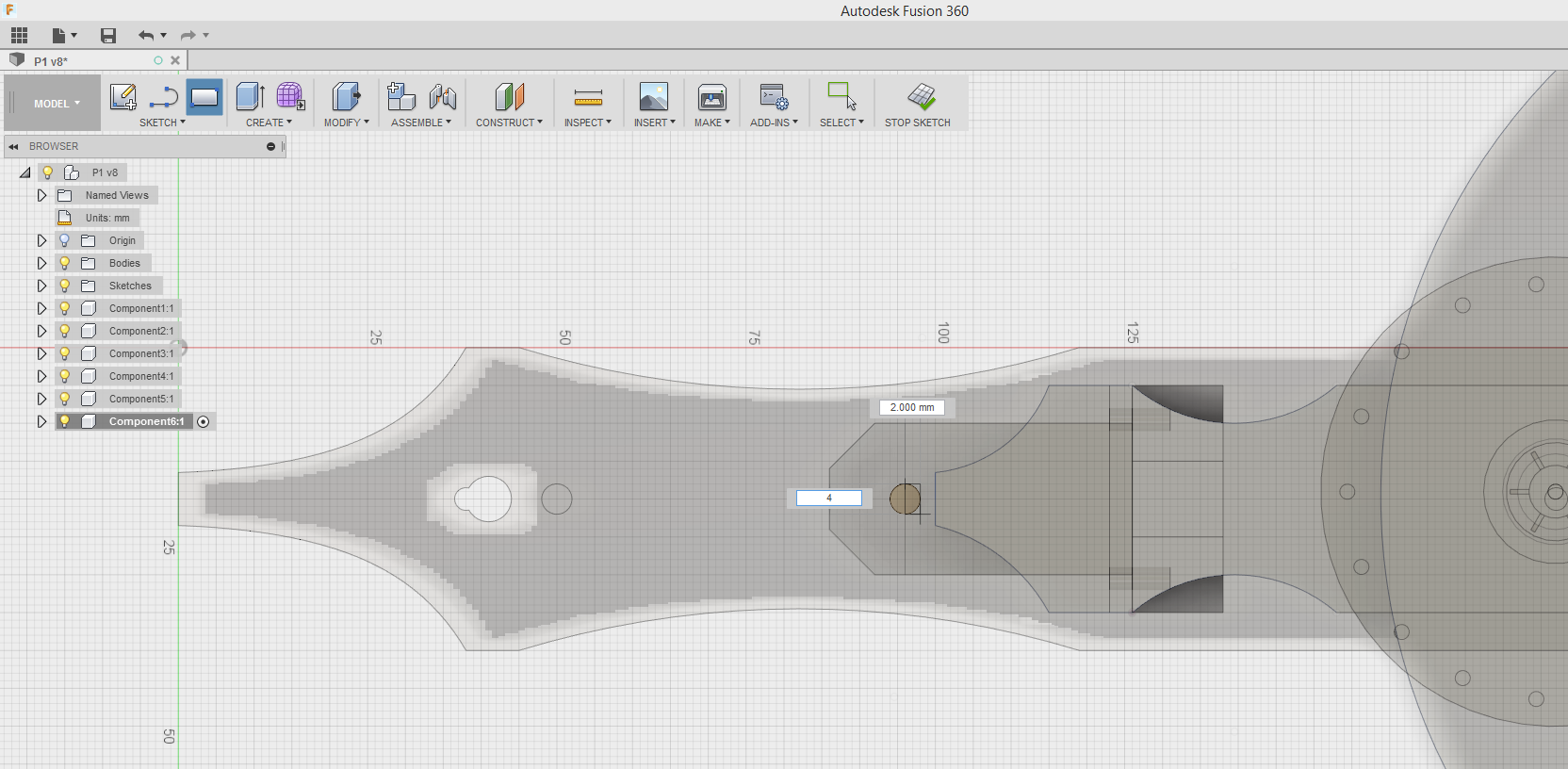Expand the Bodies folder
Viewport: 1568px width, 769px height.
(x=41, y=263)
